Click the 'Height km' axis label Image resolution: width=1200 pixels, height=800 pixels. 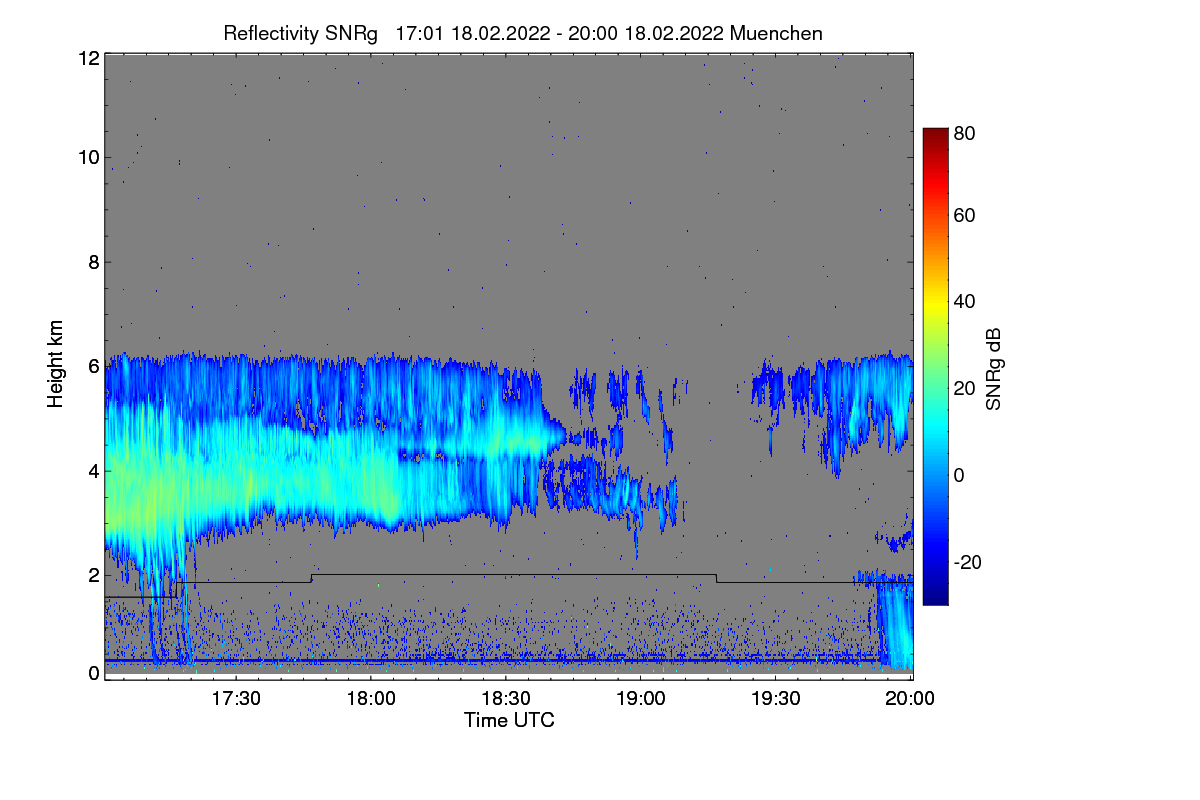(55, 365)
